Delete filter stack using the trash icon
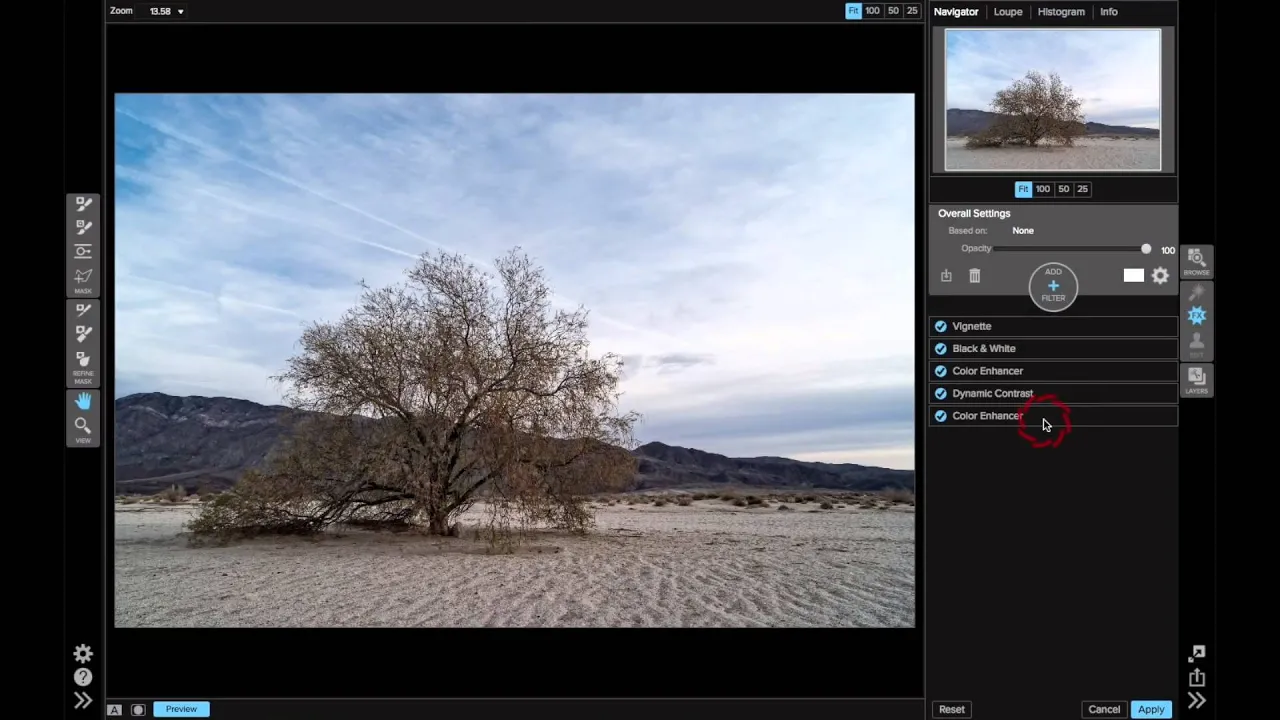Viewport: 1280px width, 720px height. click(x=975, y=276)
